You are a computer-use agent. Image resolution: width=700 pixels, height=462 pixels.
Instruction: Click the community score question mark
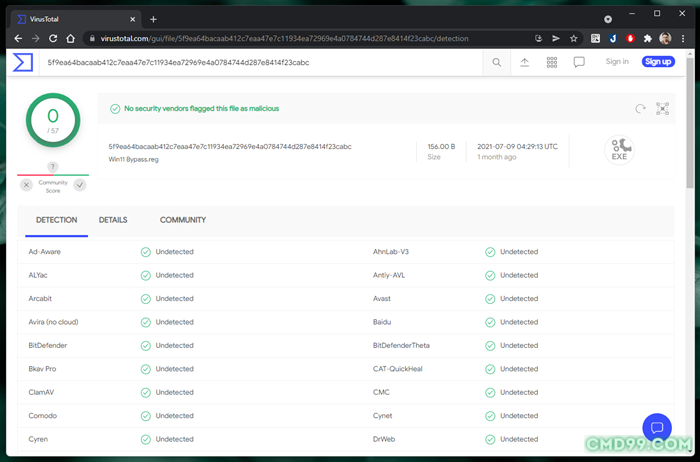click(x=53, y=166)
